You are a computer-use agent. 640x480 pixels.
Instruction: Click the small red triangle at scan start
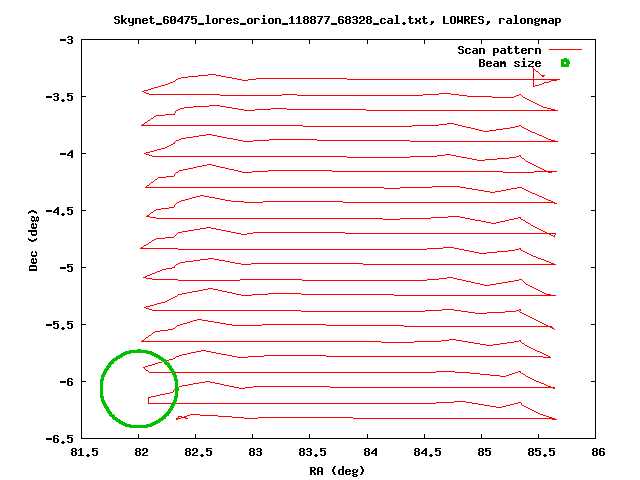(x=540, y=79)
